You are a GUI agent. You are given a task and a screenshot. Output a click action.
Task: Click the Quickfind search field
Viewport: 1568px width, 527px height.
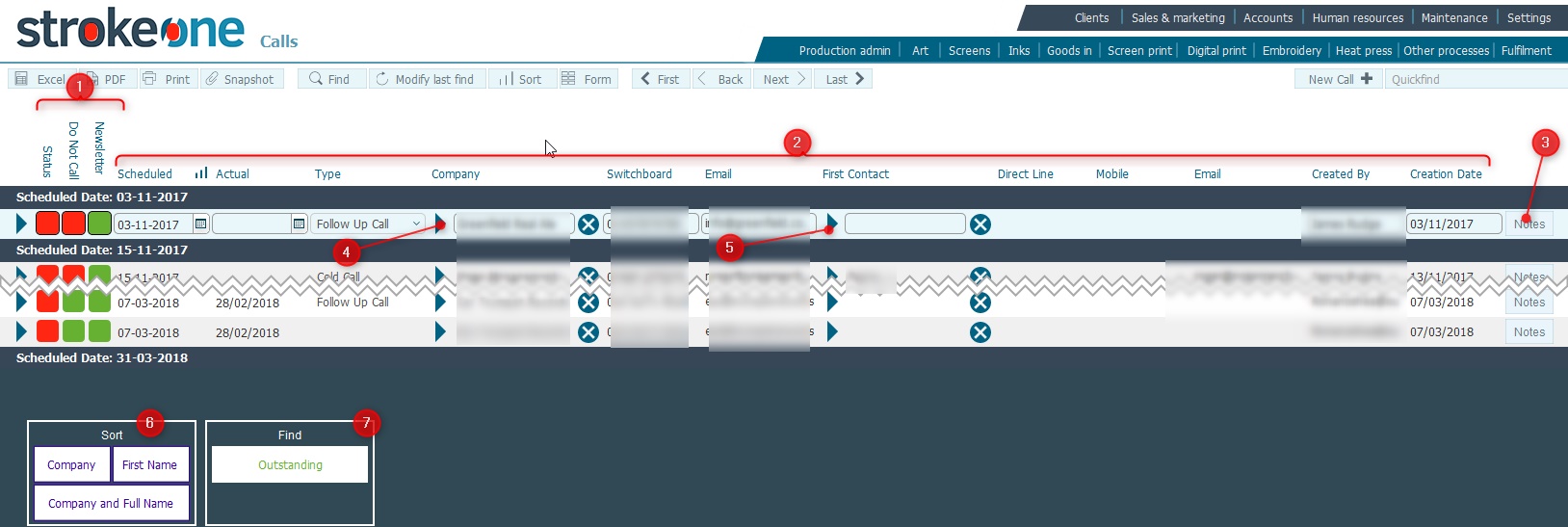point(1474,79)
